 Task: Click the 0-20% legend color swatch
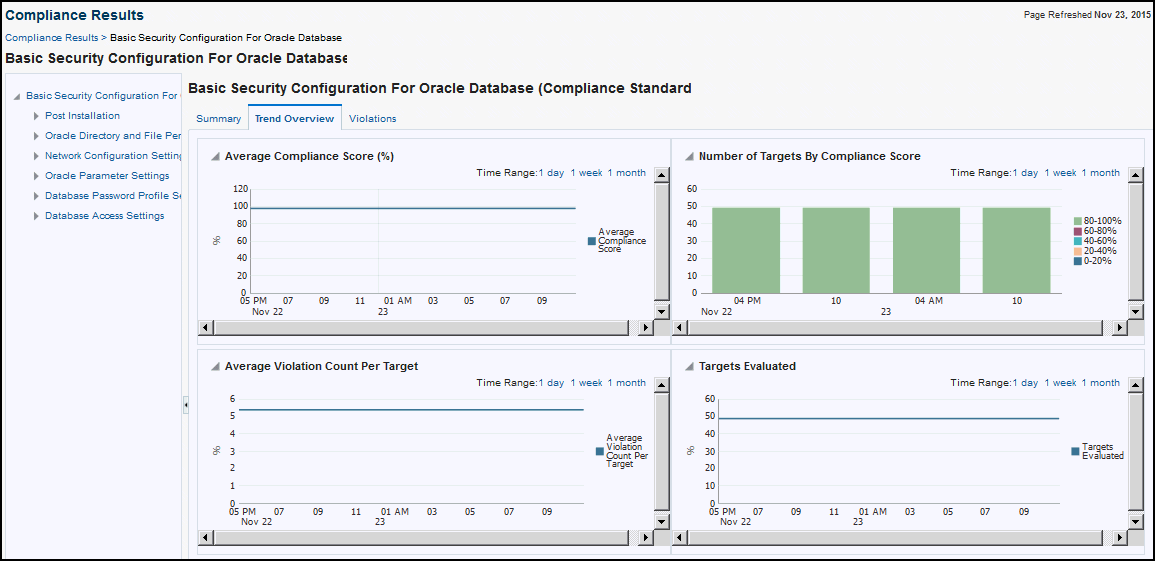coord(1078,261)
